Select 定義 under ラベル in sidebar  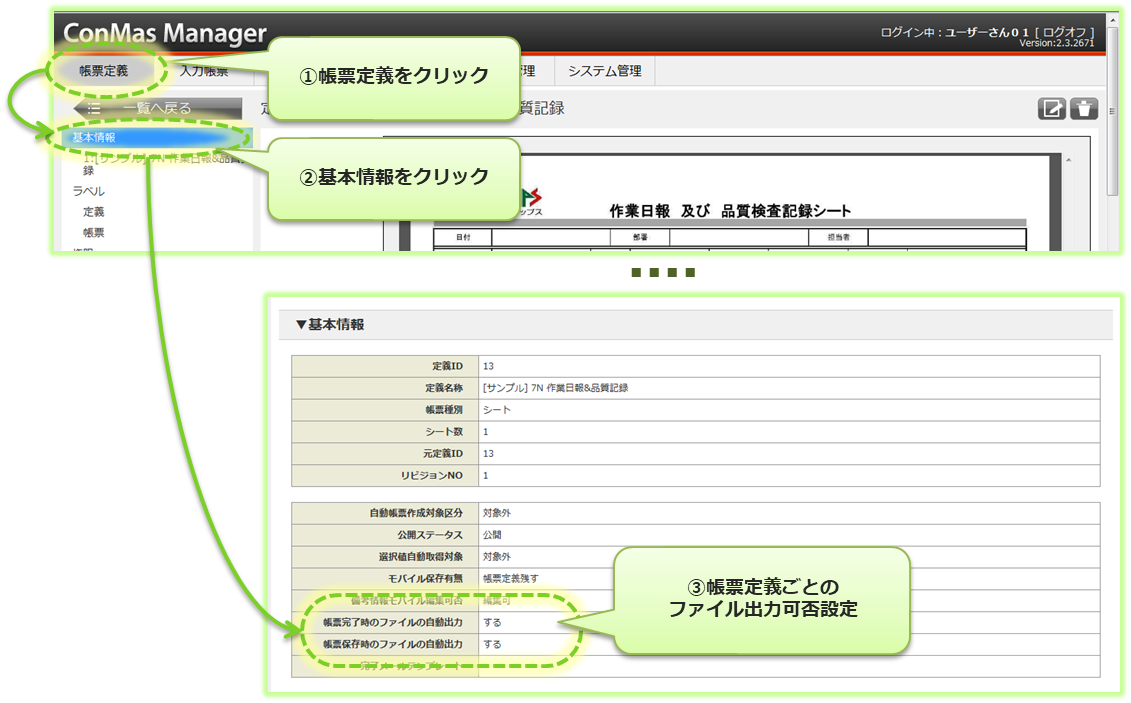tap(94, 211)
